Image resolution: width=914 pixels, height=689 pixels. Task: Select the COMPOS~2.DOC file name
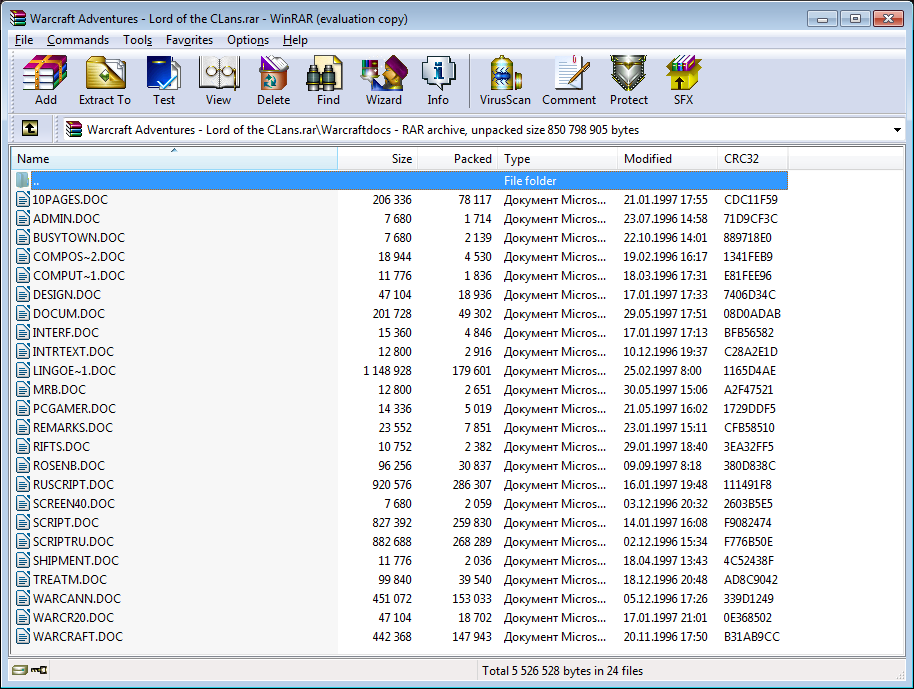coord(79,256)
